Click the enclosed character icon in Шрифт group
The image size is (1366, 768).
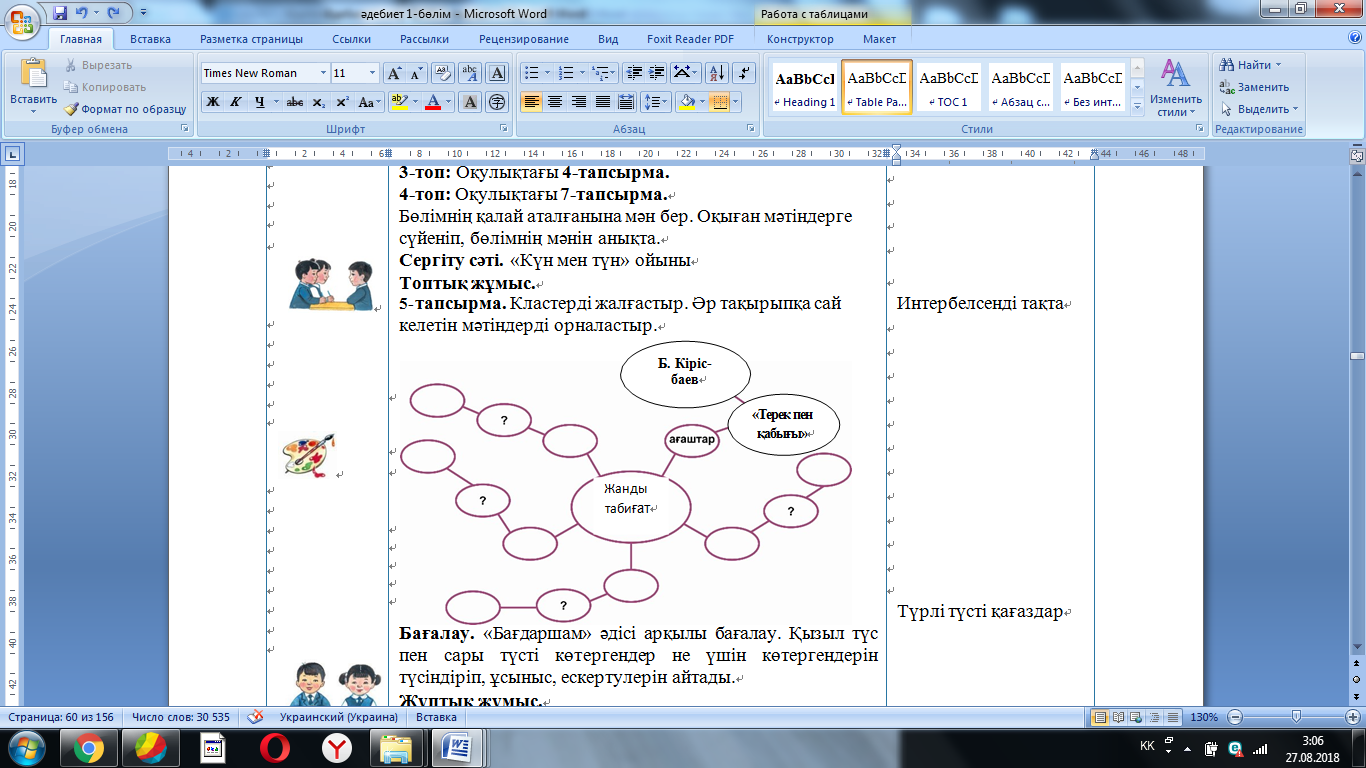tap(497, 102)
